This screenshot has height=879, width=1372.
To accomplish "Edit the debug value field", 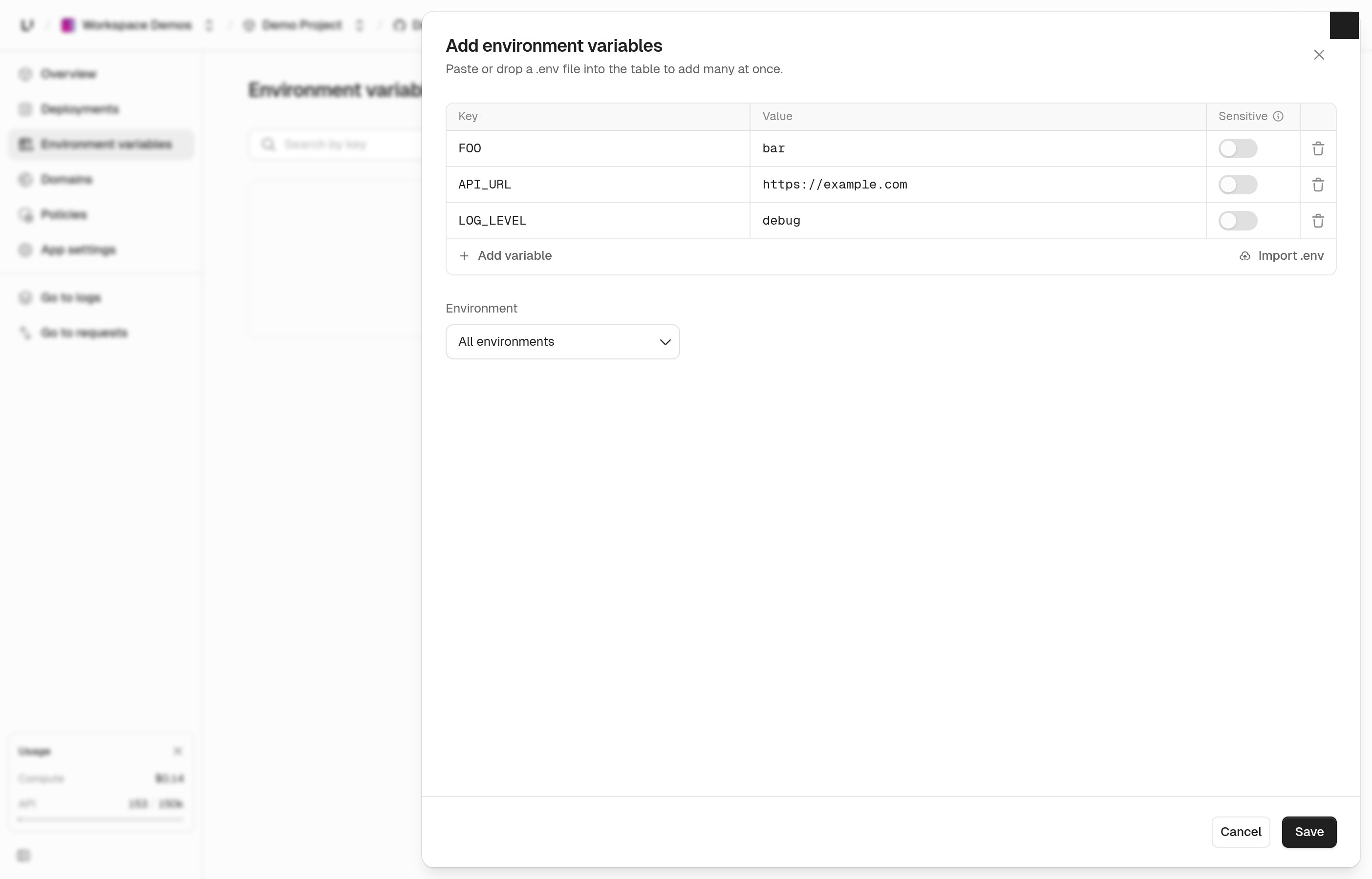I will point(978,220).
